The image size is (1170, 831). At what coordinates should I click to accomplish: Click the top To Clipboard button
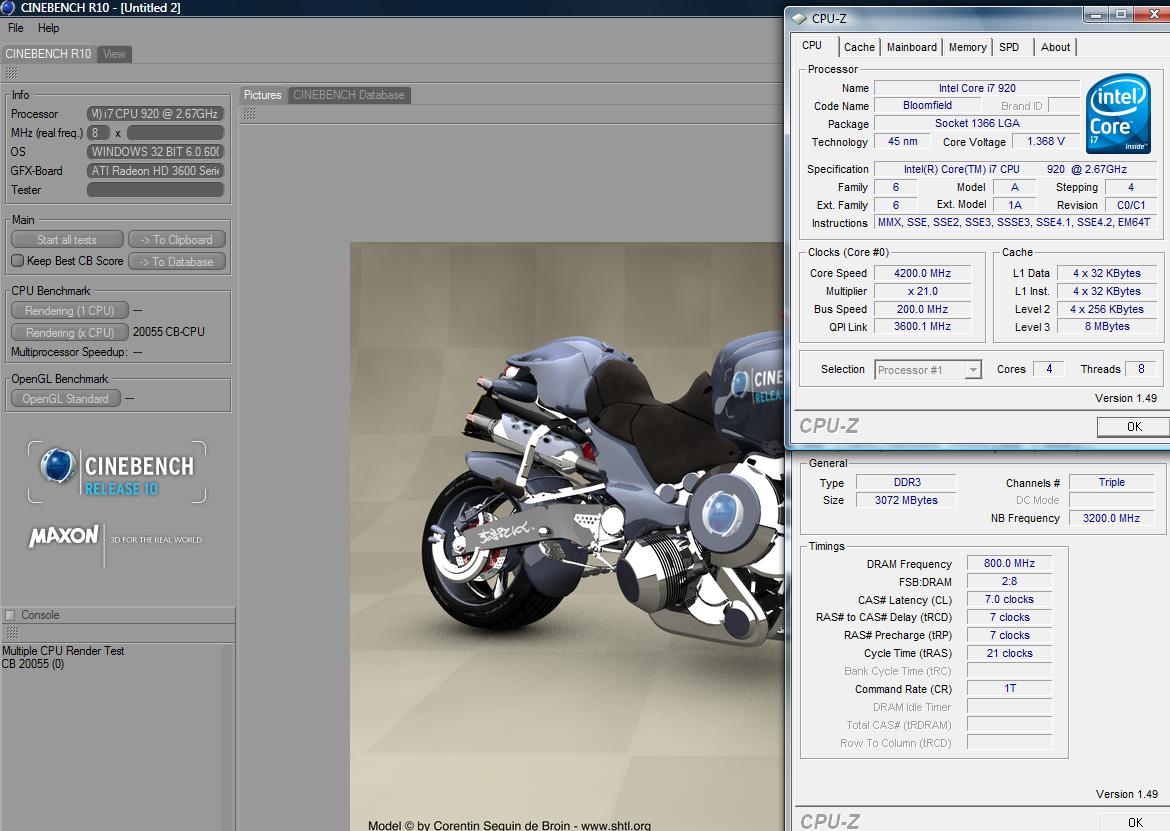177,239
